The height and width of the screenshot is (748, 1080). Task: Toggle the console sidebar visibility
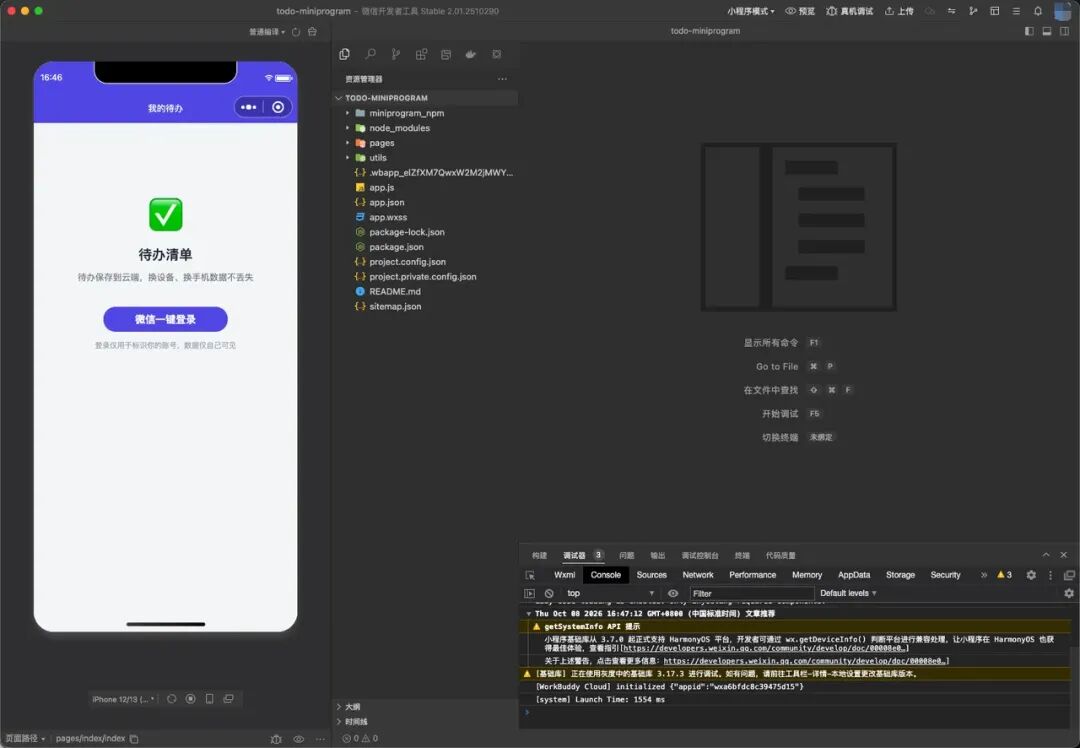click(529, 593)
